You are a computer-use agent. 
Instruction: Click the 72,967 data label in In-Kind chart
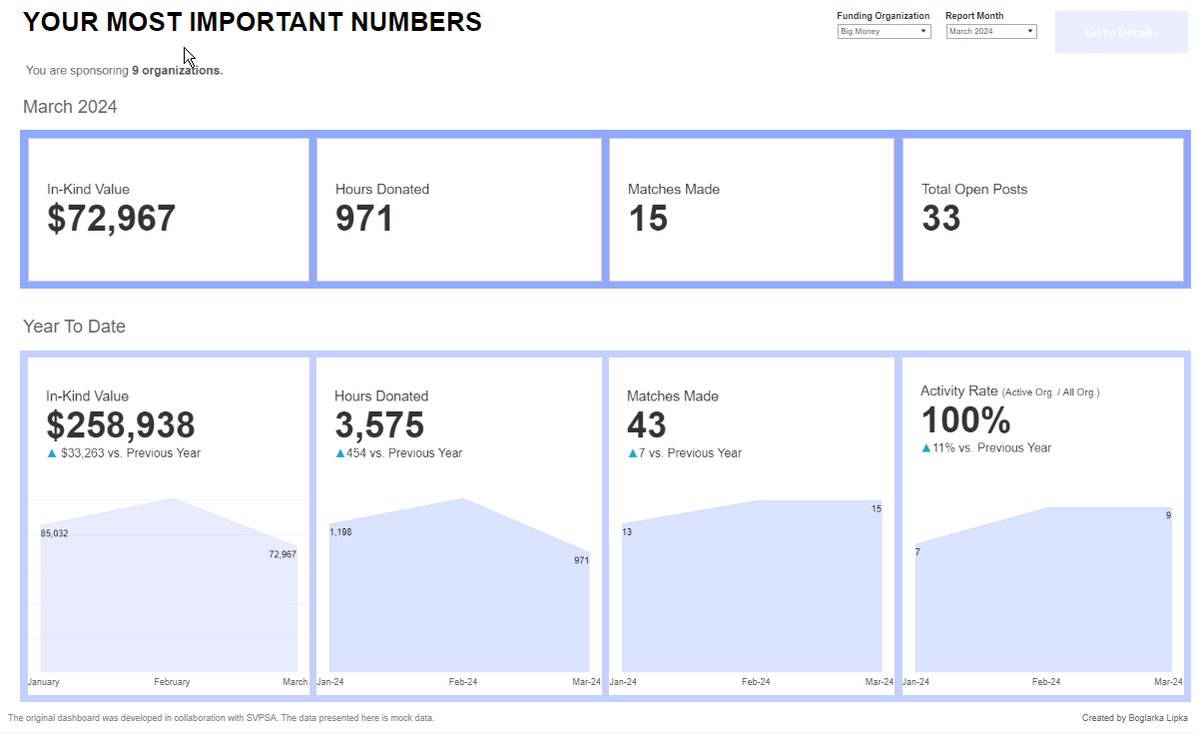coord(282,555)
